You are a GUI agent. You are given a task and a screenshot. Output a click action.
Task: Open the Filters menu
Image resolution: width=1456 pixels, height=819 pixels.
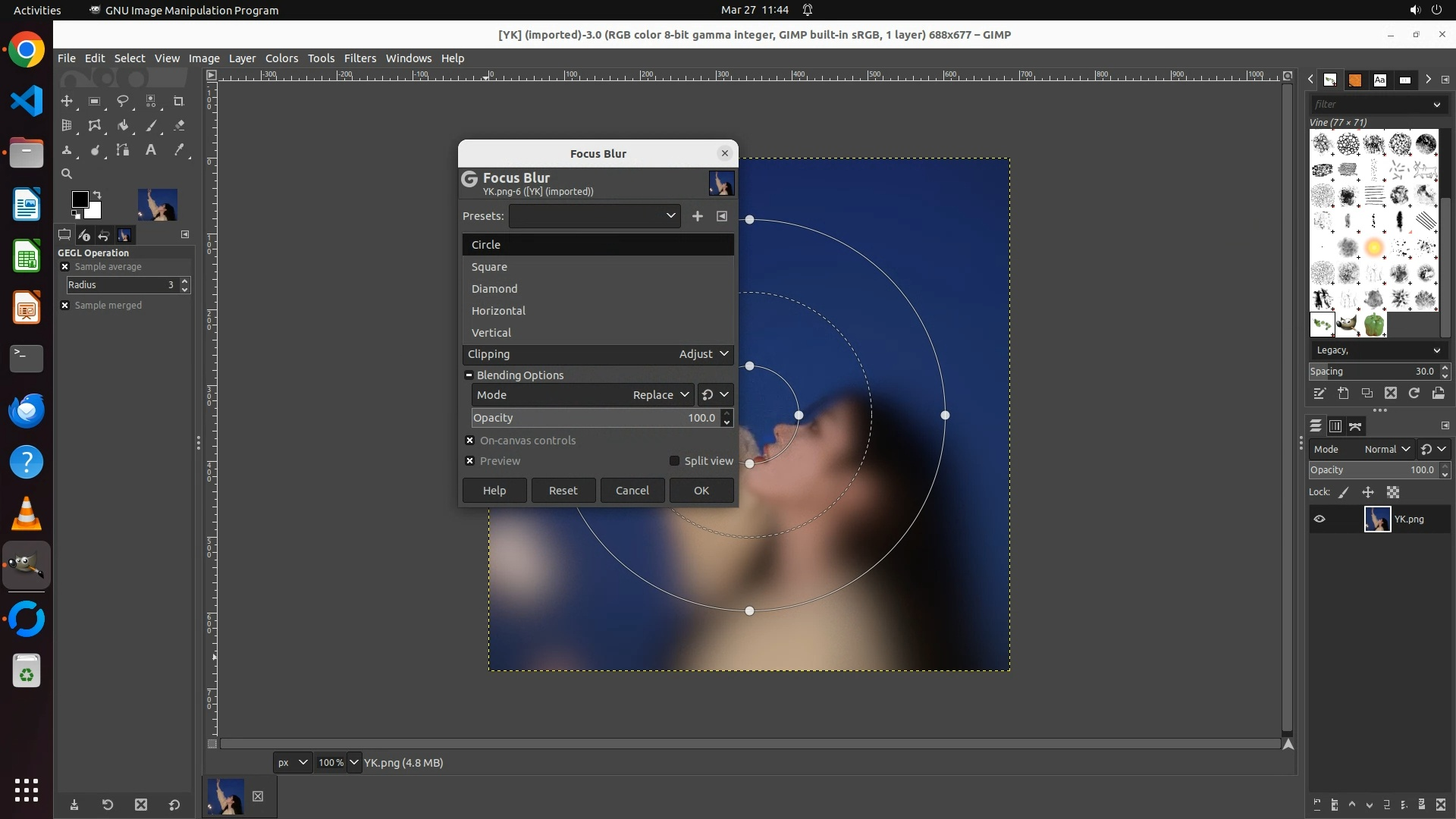359,58
